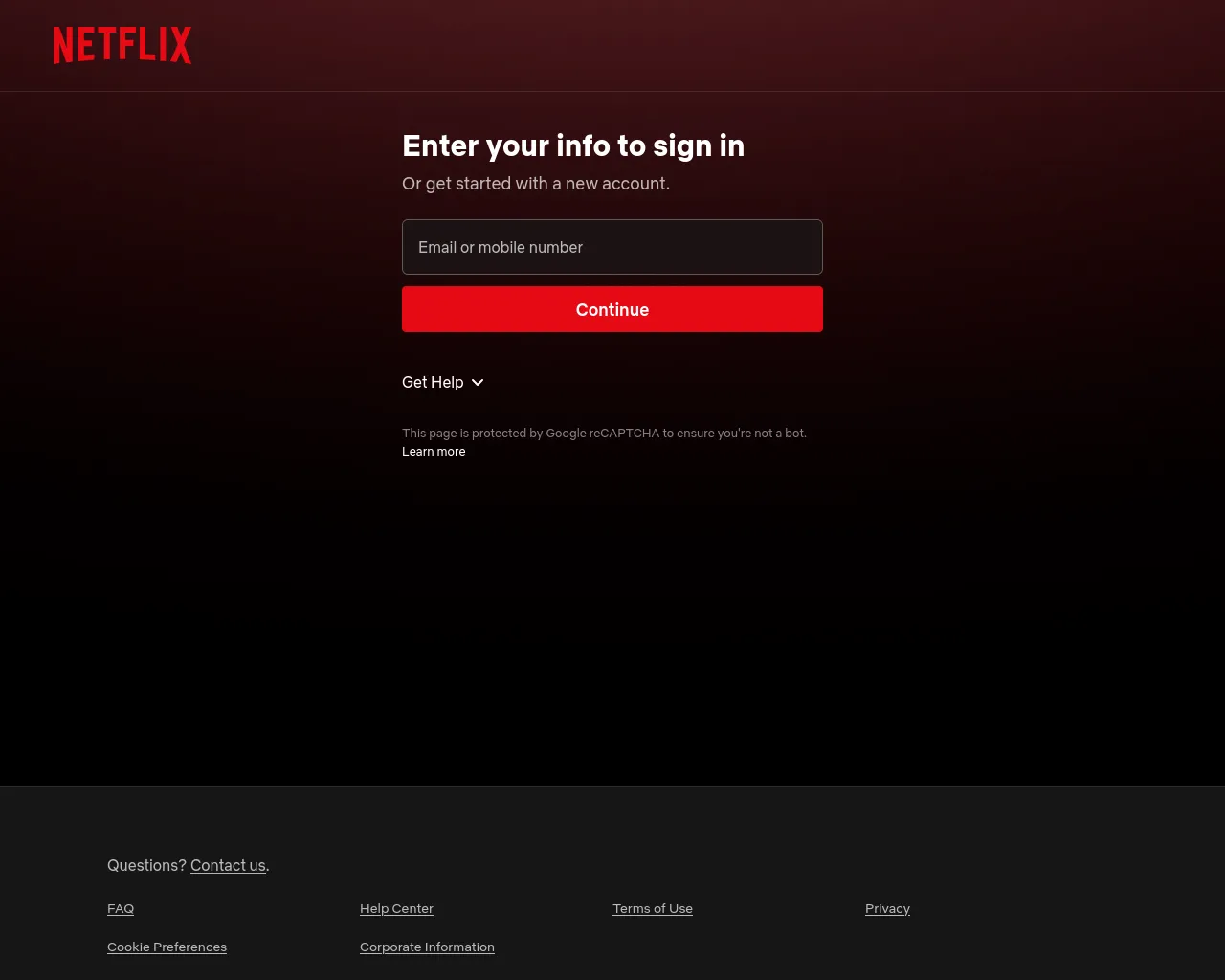
Task: Expand the Get Help dropdown
Action: tap(443, 382)
